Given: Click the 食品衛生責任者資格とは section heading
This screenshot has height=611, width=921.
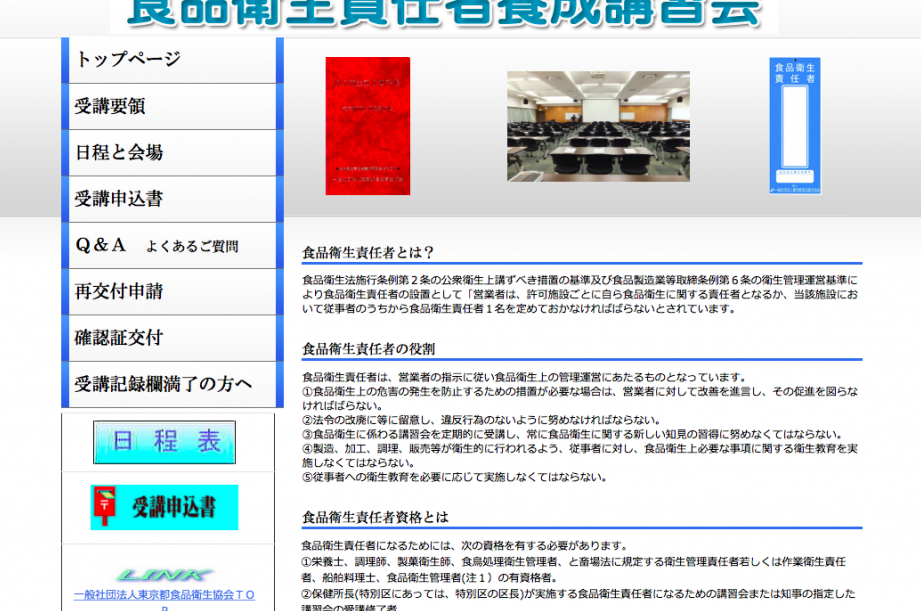Looking at the screenshot, I should pyautogui.click(x=375, y=517).
